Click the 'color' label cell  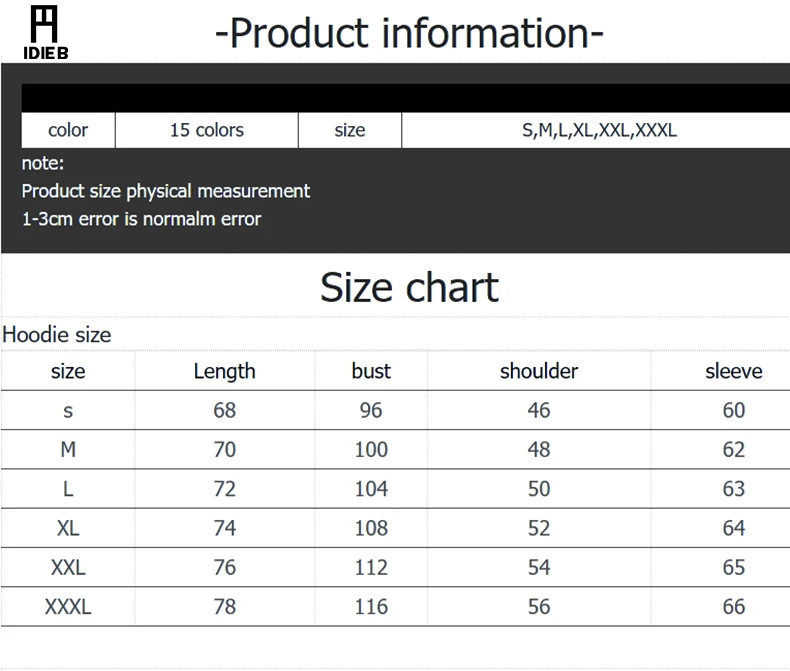pos(68,130)
